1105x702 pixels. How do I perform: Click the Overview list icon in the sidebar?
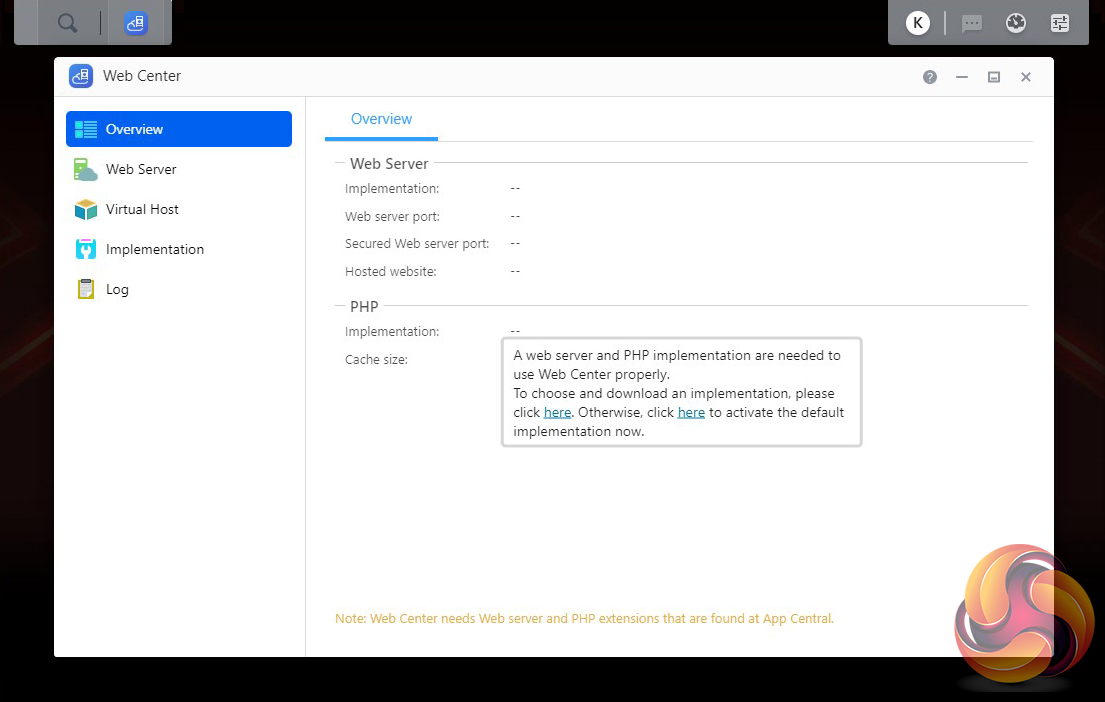pos(86,129)
